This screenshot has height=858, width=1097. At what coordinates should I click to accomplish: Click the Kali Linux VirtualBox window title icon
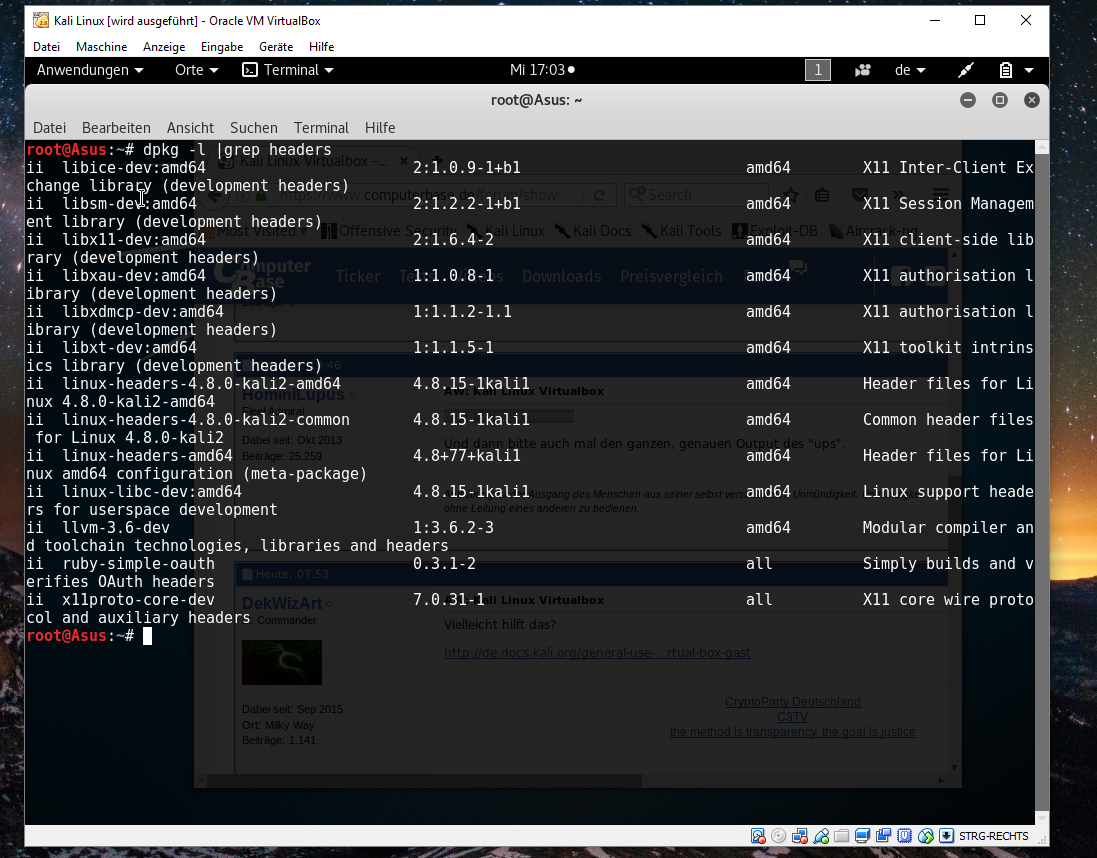click(41, 20)
